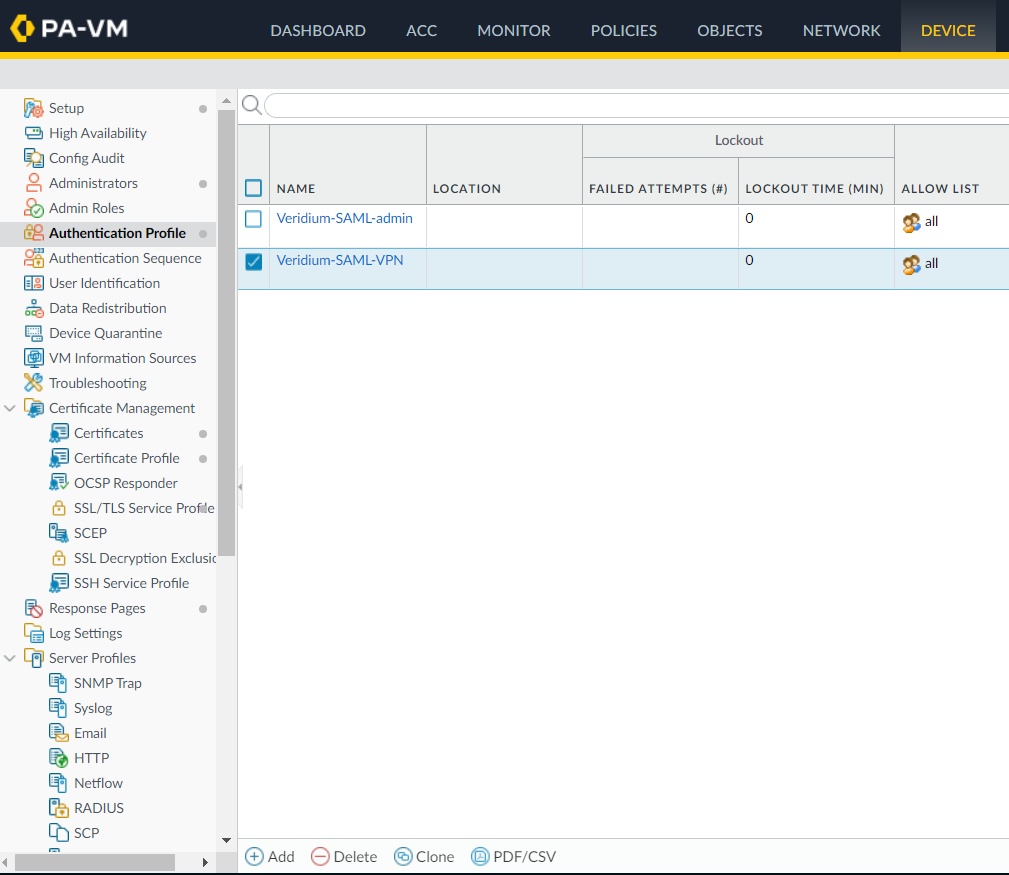Viewport: 1009px width, 875px height.
Task: Click the RADIUS server profile icon
Action: click(58, 808)
